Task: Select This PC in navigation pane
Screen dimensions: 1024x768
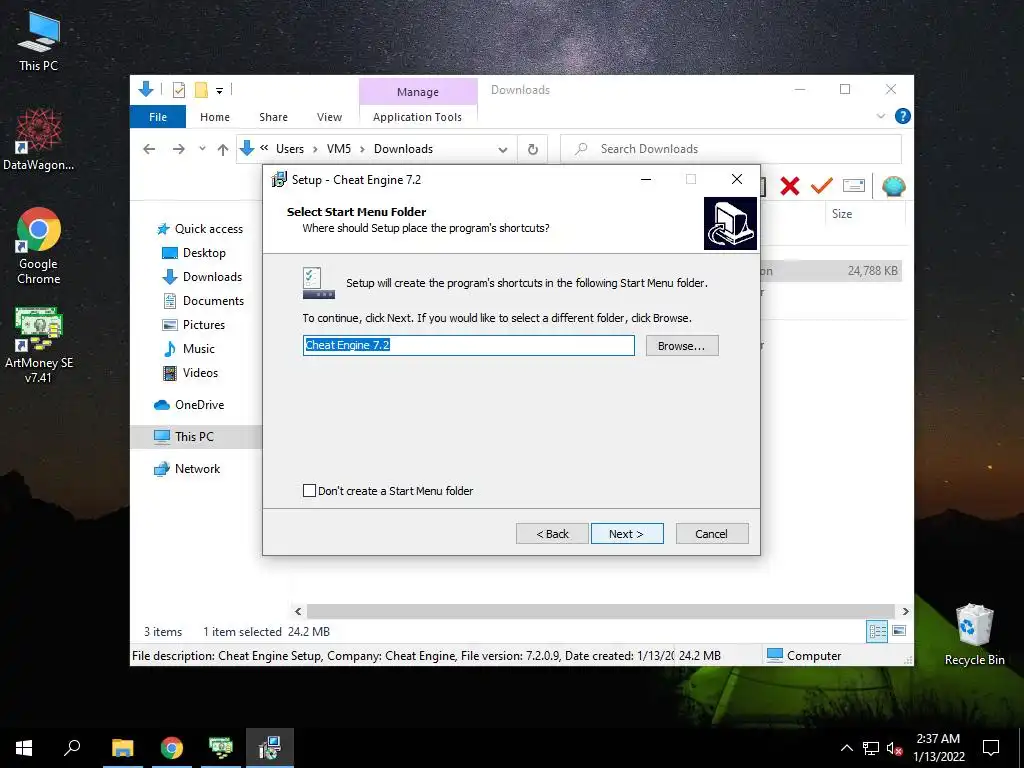Action: pyautogui.click(x=196, y=437)
